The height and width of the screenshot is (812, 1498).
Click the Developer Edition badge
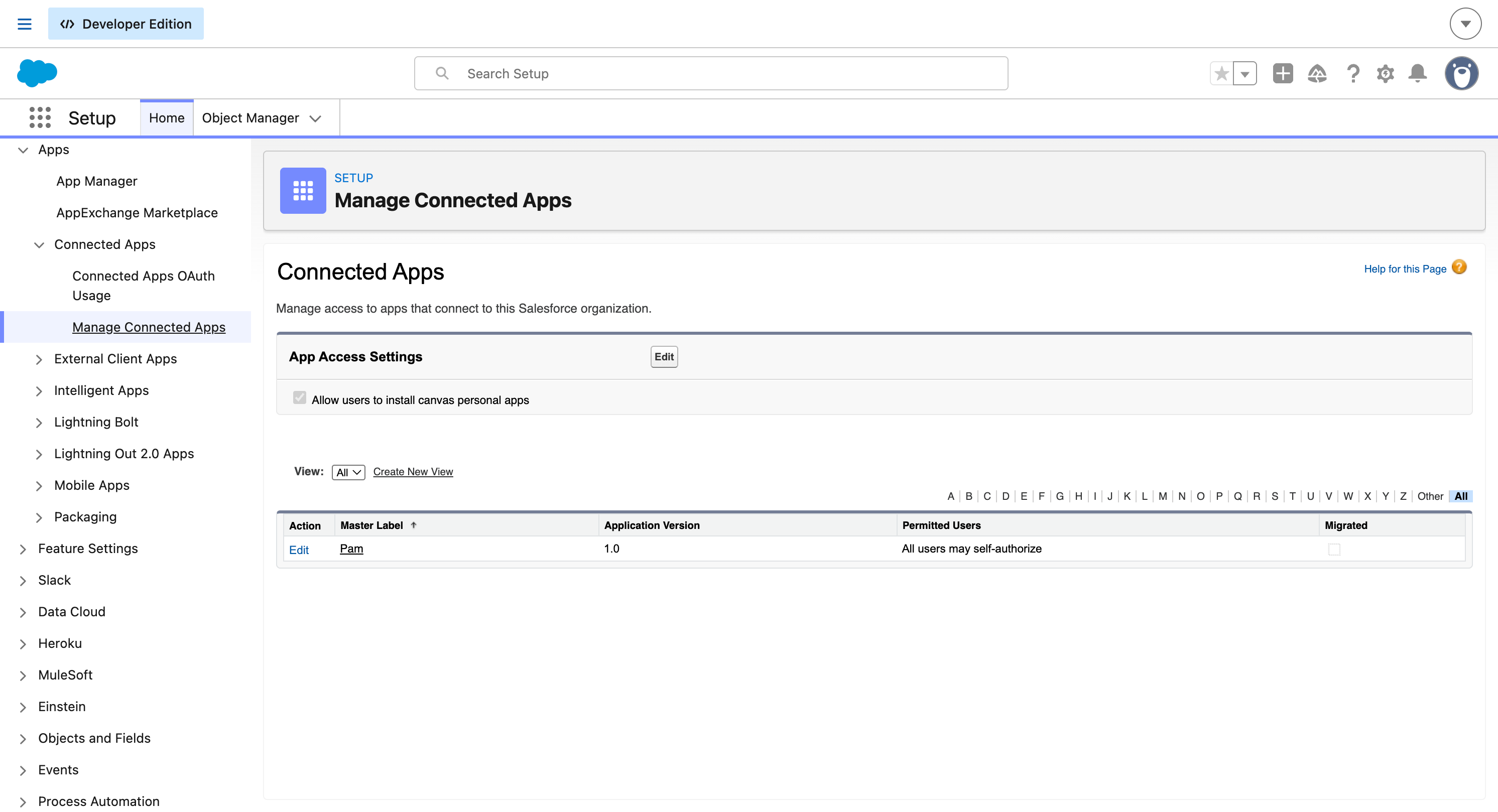point(126,24)
